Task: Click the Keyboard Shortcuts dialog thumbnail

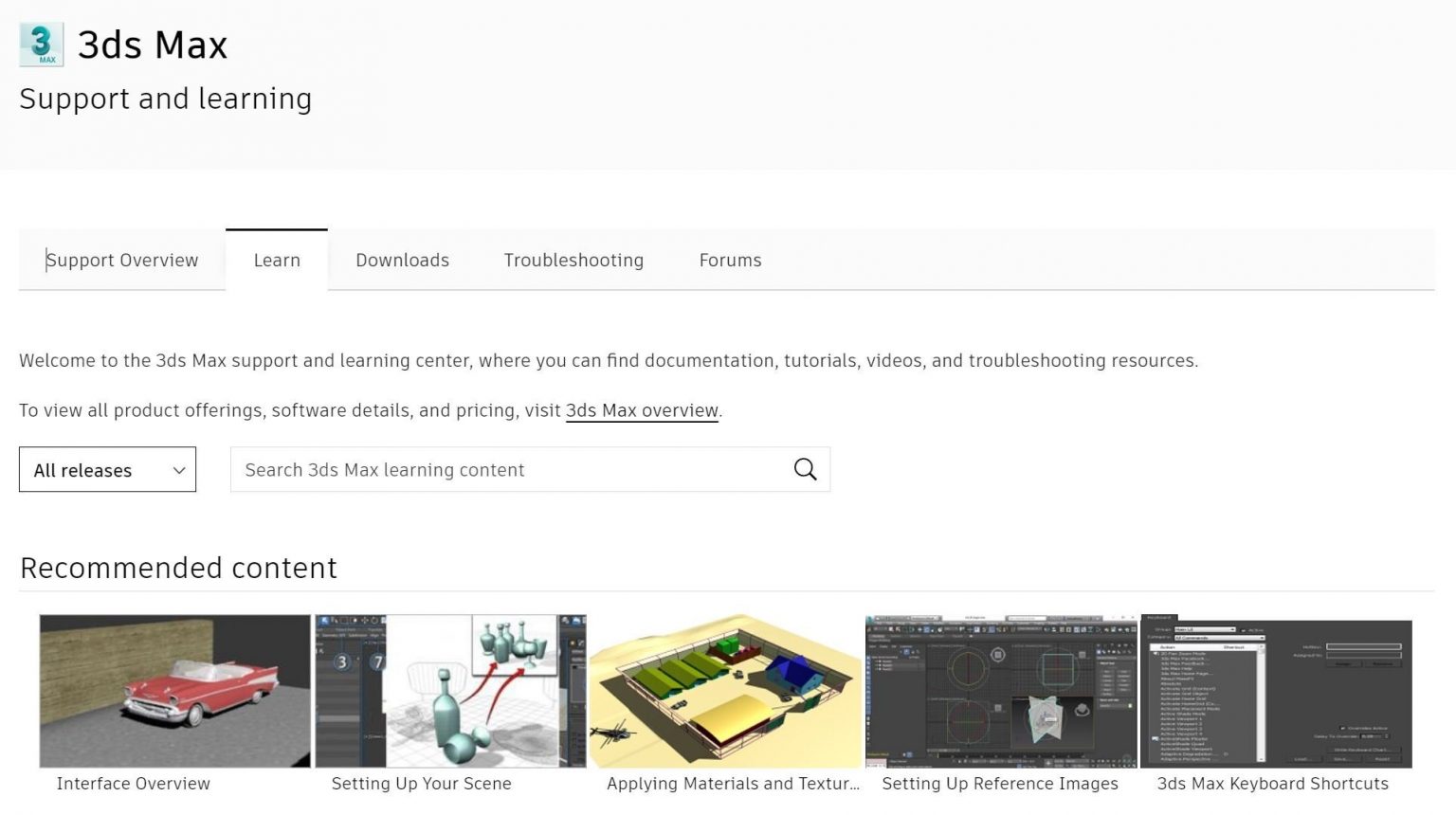Action: tap(1276, 691)
